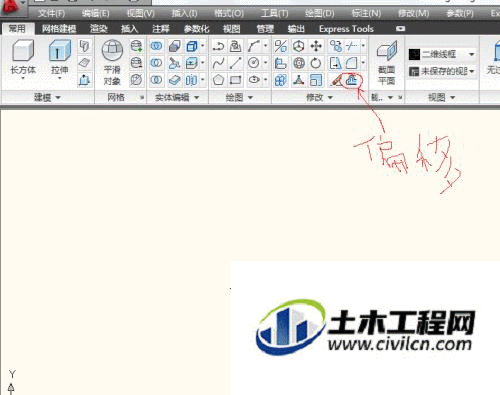Switch to the 渲染 ribbon tab

click(99, 29)
